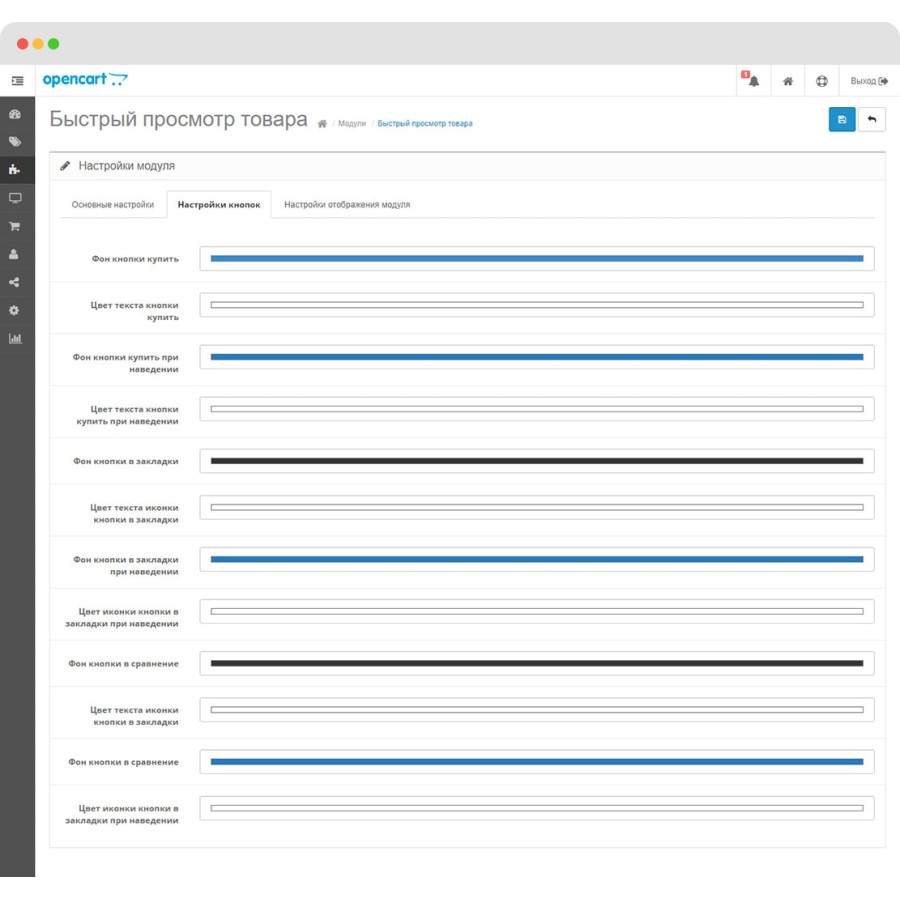The image size is (900, 900).
Task: Toggle the sidebar menu hamburger icon
Action: (17, 81)
